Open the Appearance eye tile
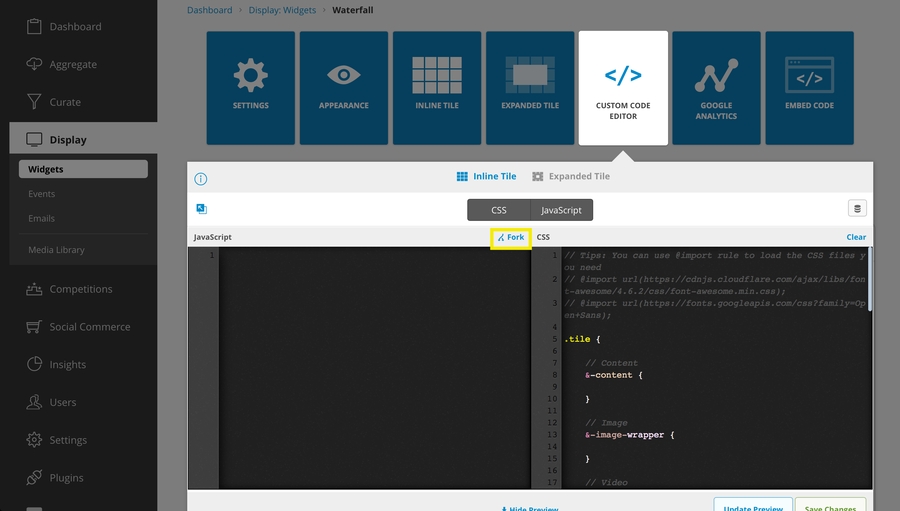The width and height of the screenshot is (900, 511). click(x=344, y=87)
